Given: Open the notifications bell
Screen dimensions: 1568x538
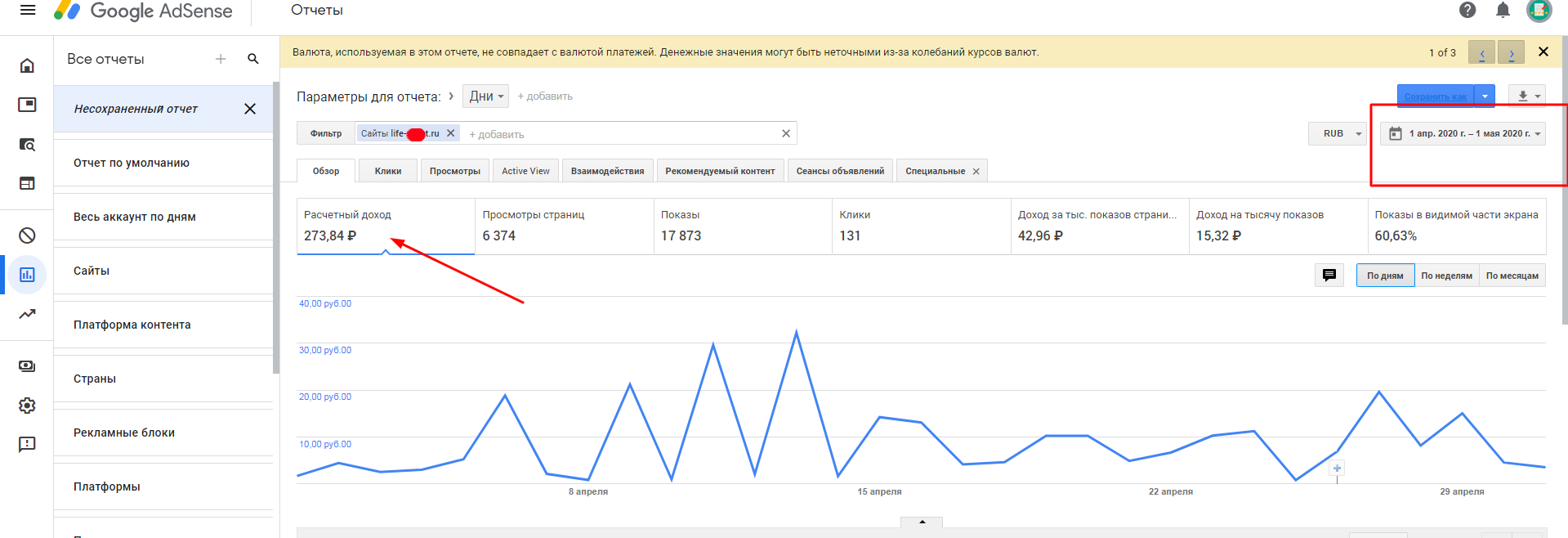Looking at the screenshot, I should (x=1503, y=10).
